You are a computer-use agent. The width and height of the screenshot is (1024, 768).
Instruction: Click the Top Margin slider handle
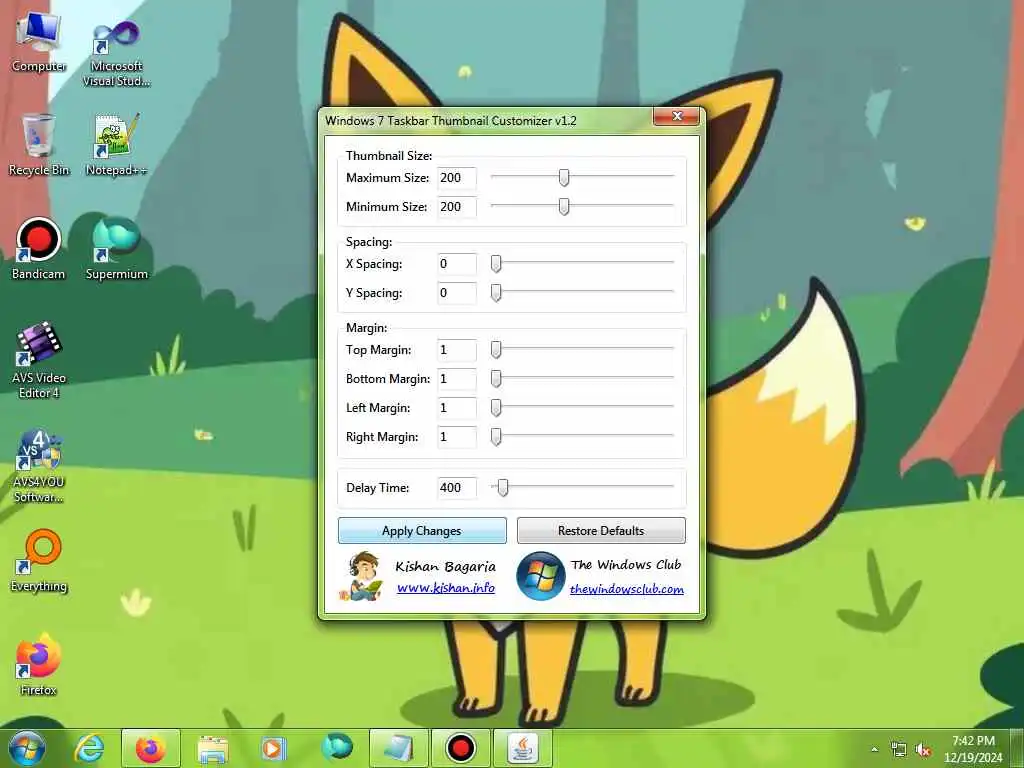[496, 349]
